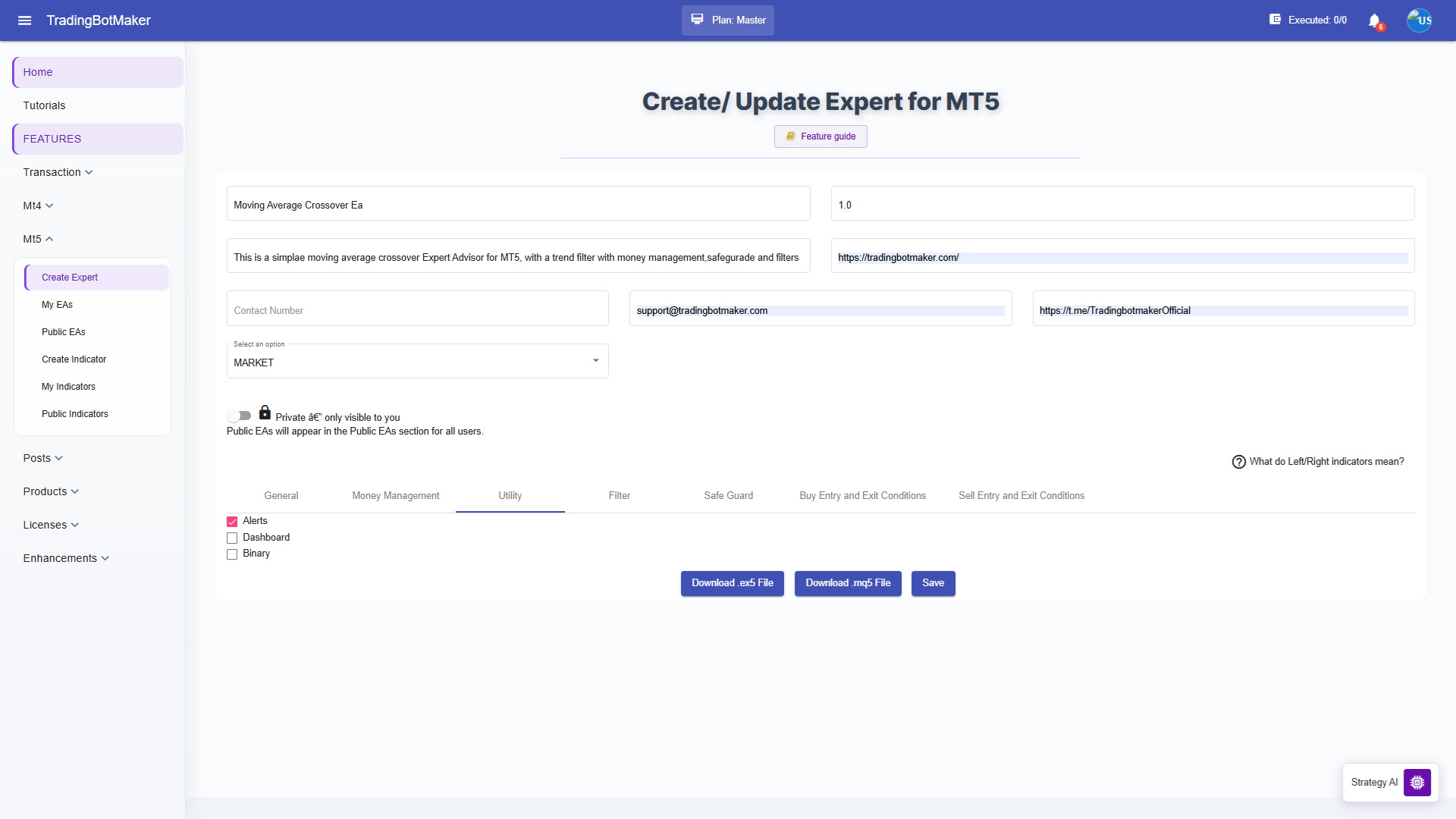The height and width of the screenshot is (819, 1456).
Task: Go to Home in sidebar
Action: pyautogui.click(x=98, y=72)
